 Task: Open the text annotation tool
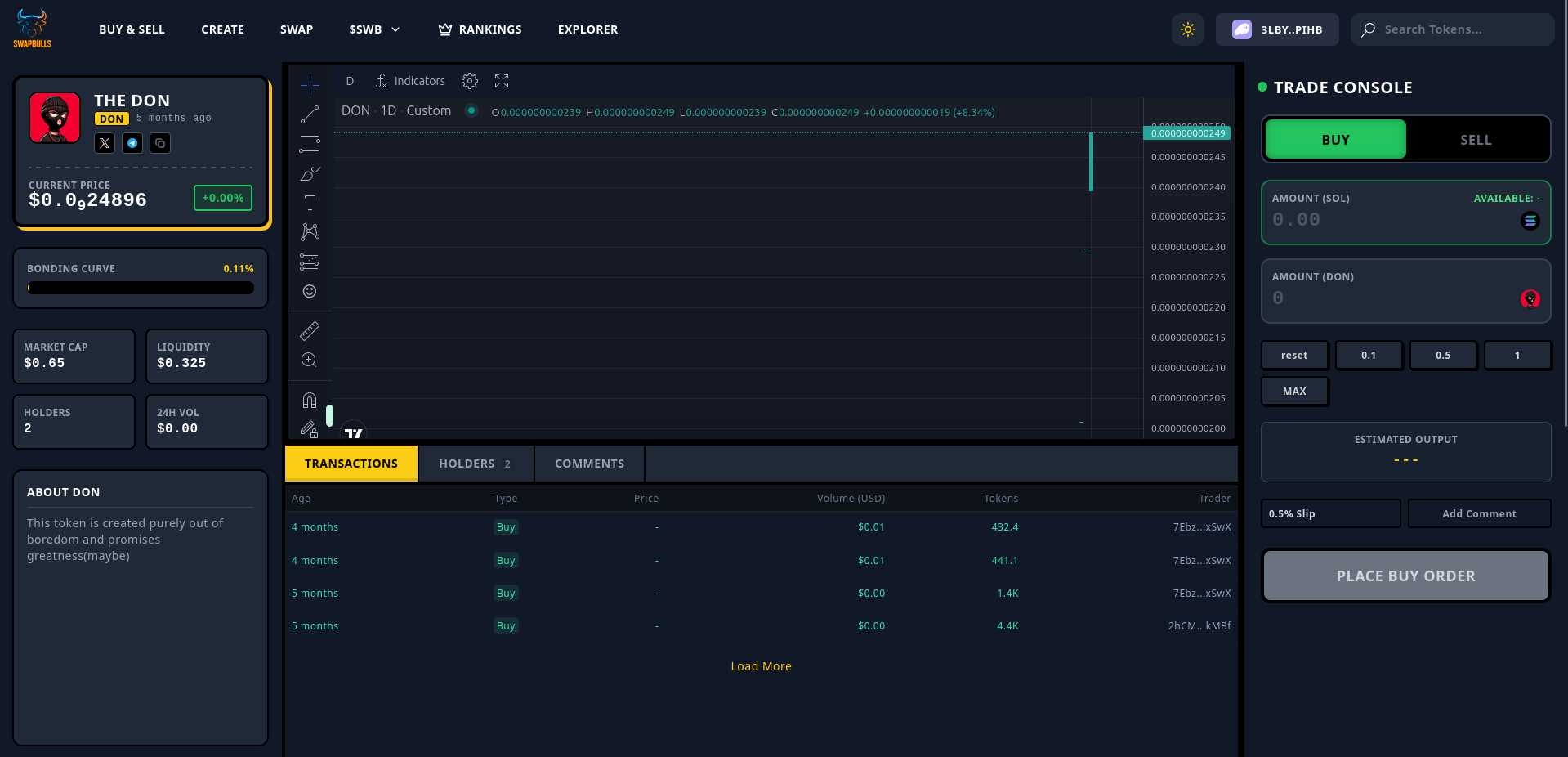point(310,202)
